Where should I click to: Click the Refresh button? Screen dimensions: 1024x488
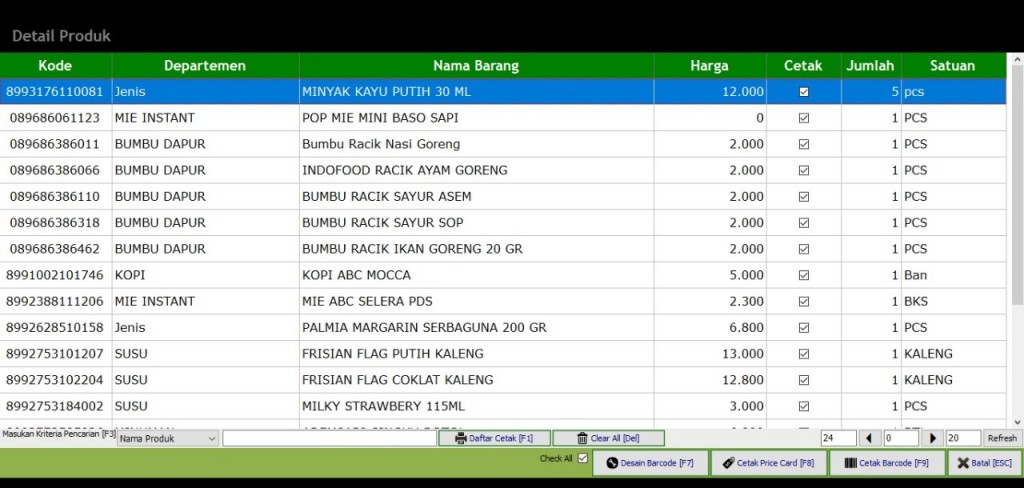(x=1002, y=438)
